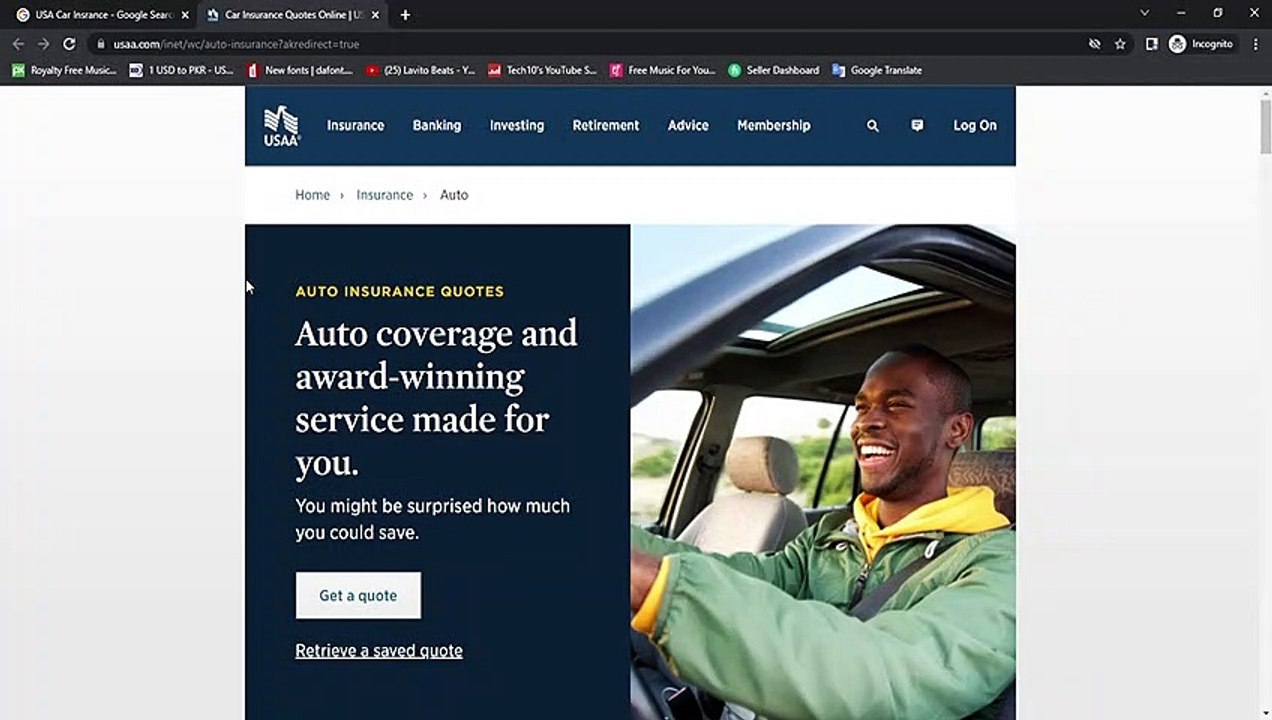Click the 'Auto coverage and award-winning service' headline

coord(437,398)
